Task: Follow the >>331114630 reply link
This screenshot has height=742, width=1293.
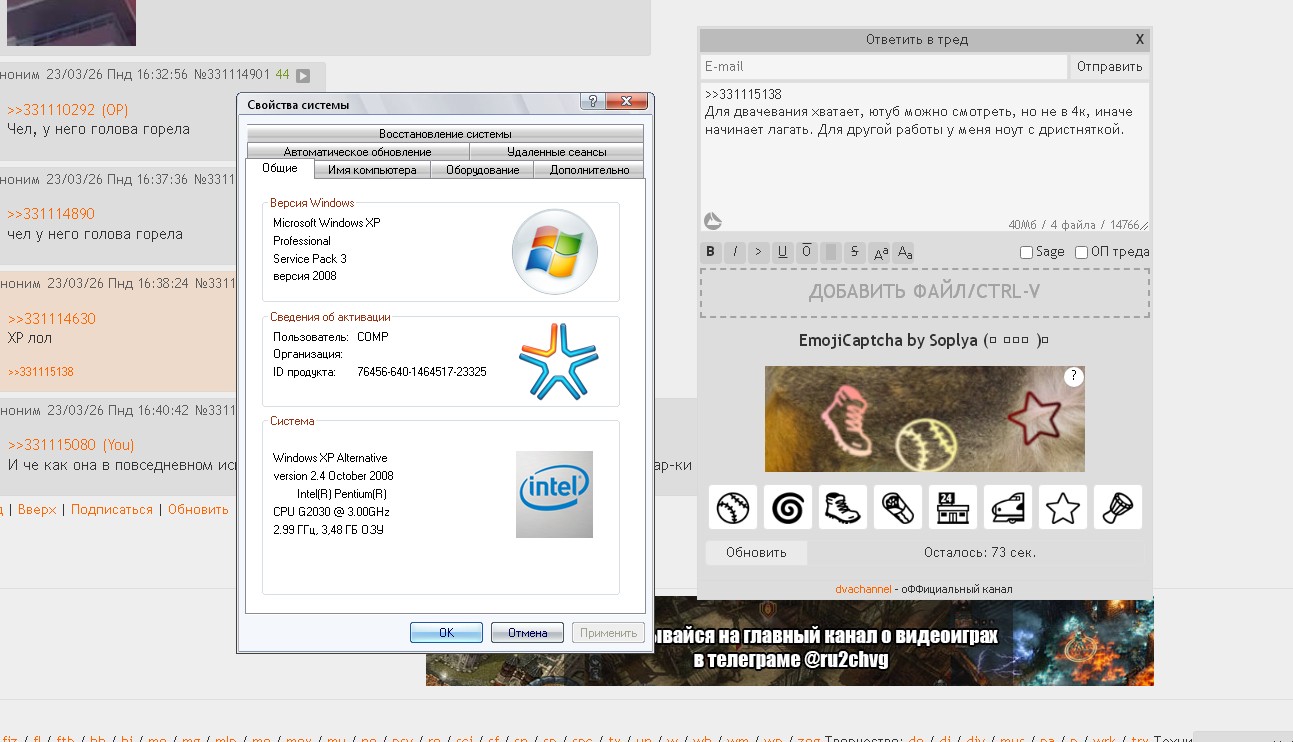Action: [51, 319]
